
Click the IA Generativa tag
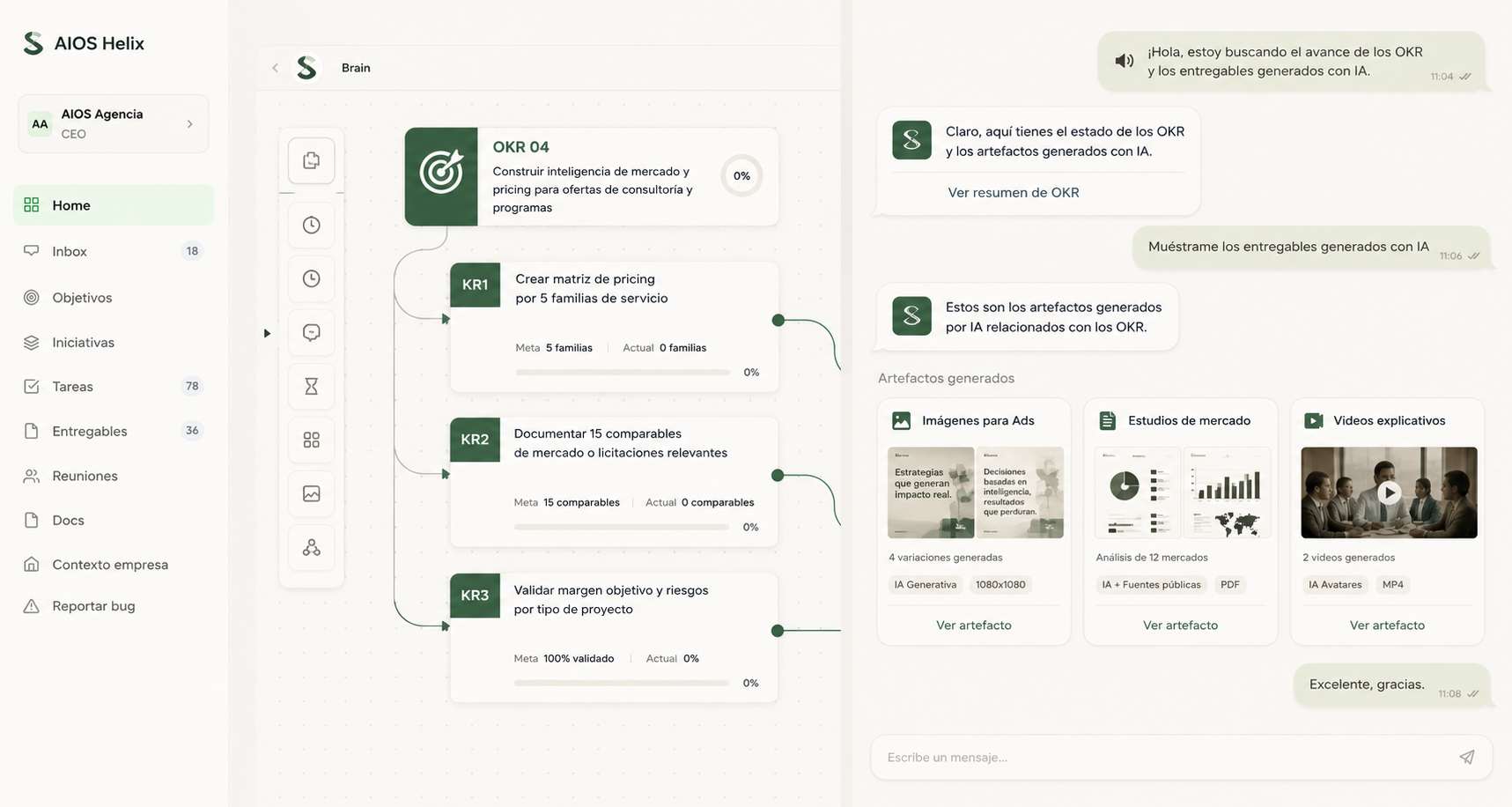pos(926,585)
